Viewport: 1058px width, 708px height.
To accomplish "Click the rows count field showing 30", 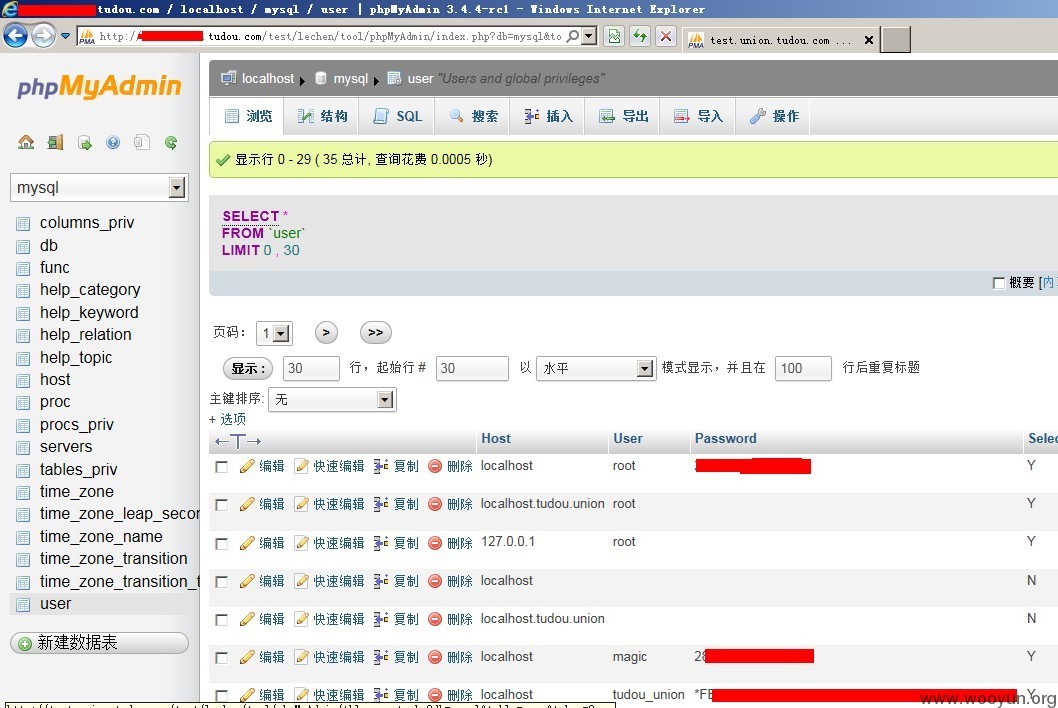I will point(311,369).
